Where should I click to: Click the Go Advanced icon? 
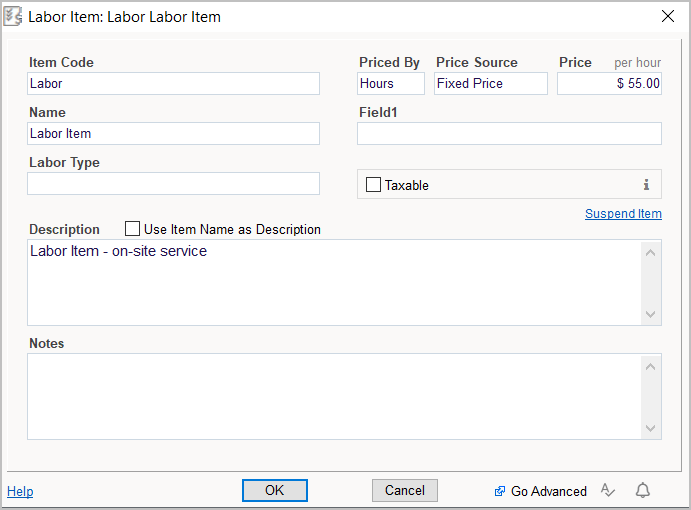pyautogui.click(x=500, y=491)
